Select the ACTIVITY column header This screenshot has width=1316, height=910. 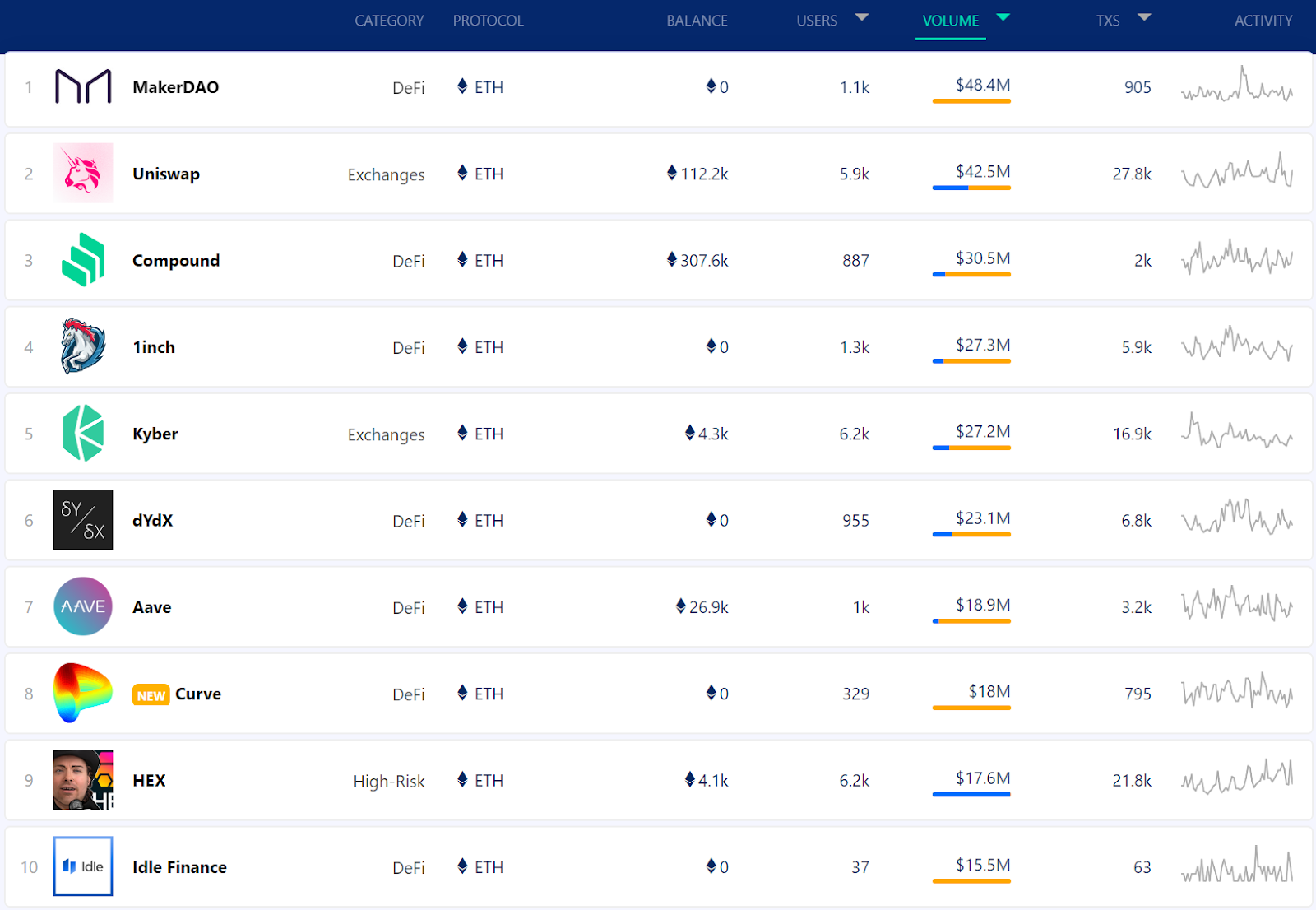point(1263,21)
